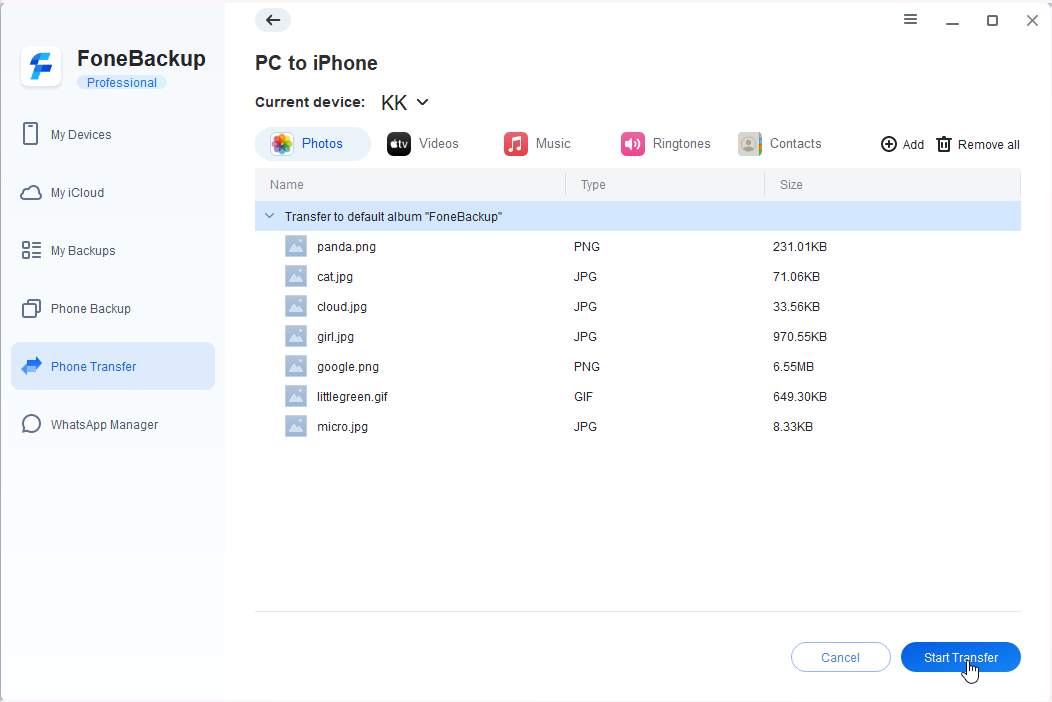Select the cat.jpg file name
Screen dimensions: 1052x702
pos(335,276)
